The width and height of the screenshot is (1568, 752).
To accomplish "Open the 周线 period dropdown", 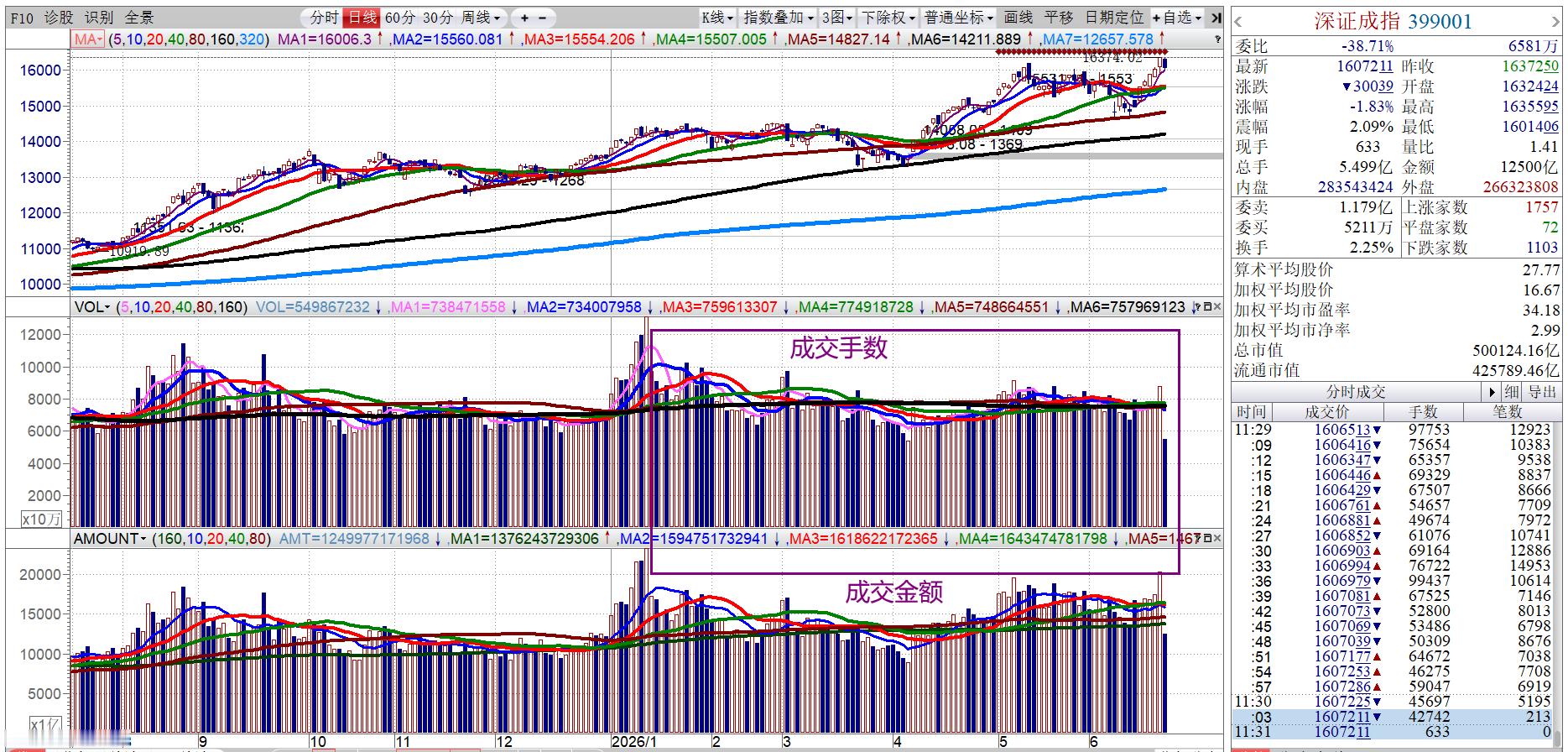I will [x=481, y=17].
